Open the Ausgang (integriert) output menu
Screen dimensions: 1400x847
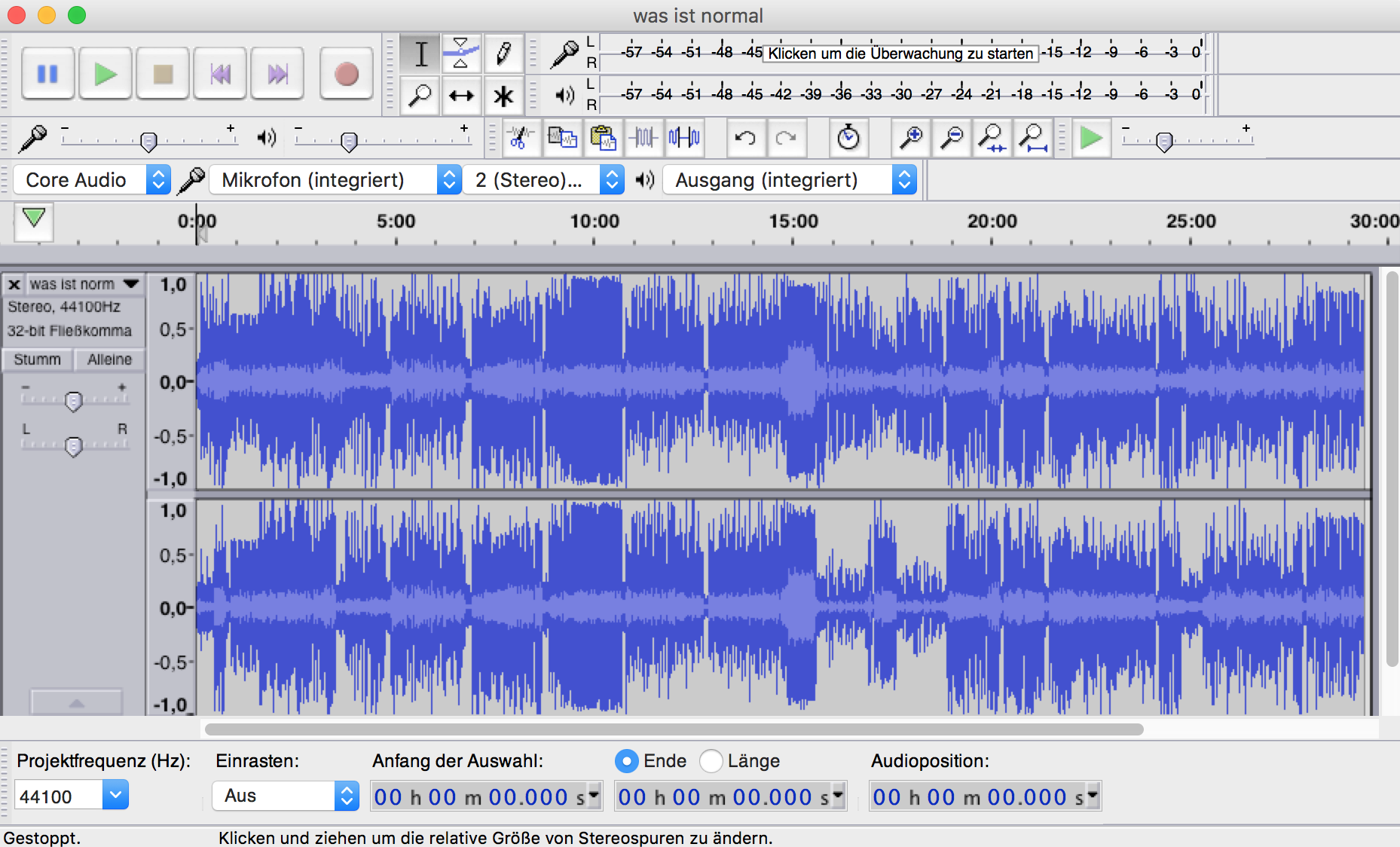[x=789, y=180]
